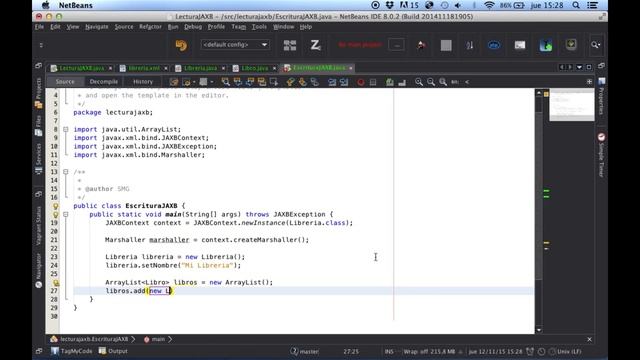This screenshot has height=360, width=640.
Task: Click the lightbulb hint on line 18
Action: 56,214
